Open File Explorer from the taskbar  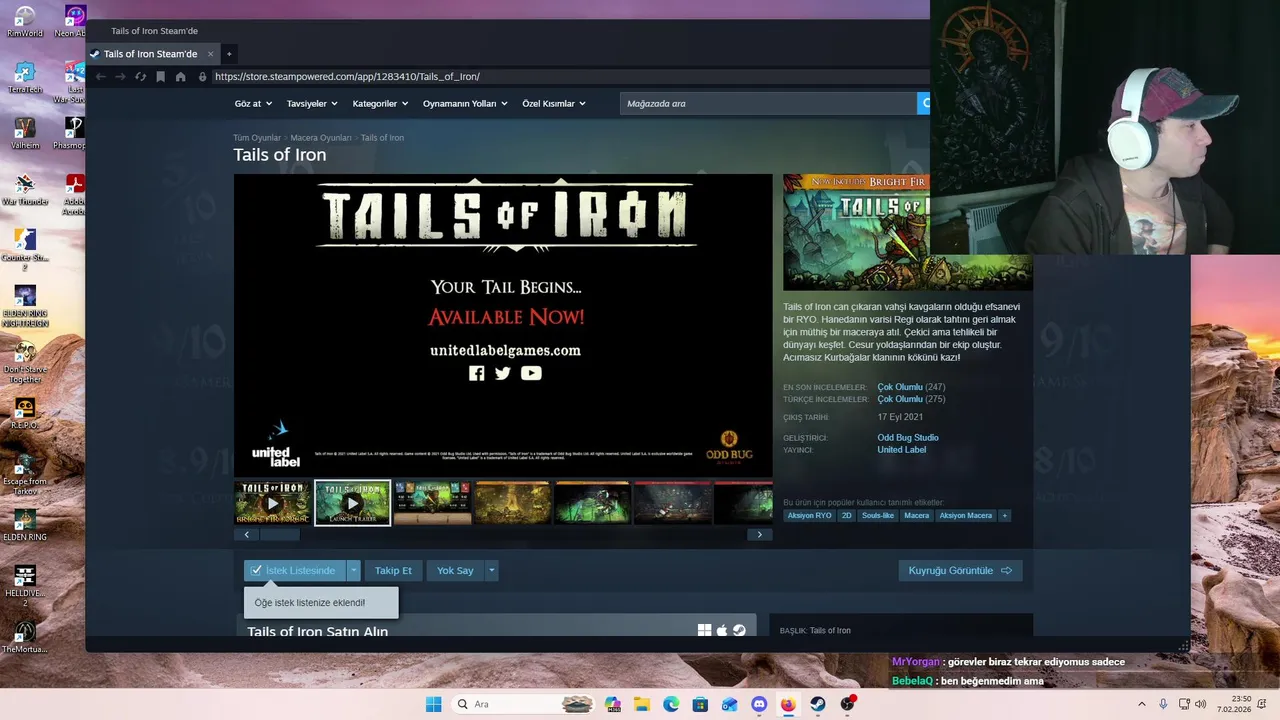[x=641, y=704]
